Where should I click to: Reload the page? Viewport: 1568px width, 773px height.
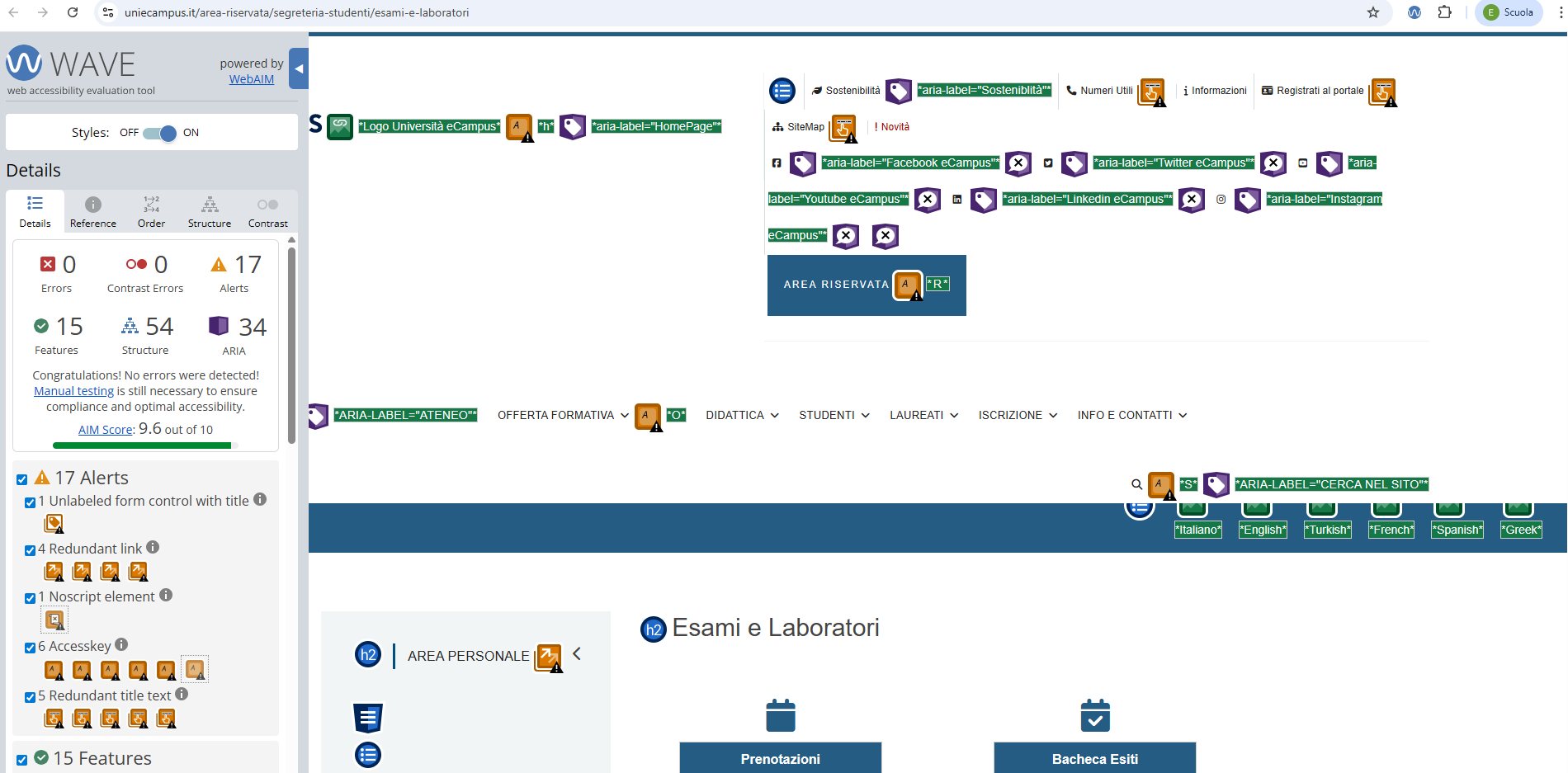(73, 12)
